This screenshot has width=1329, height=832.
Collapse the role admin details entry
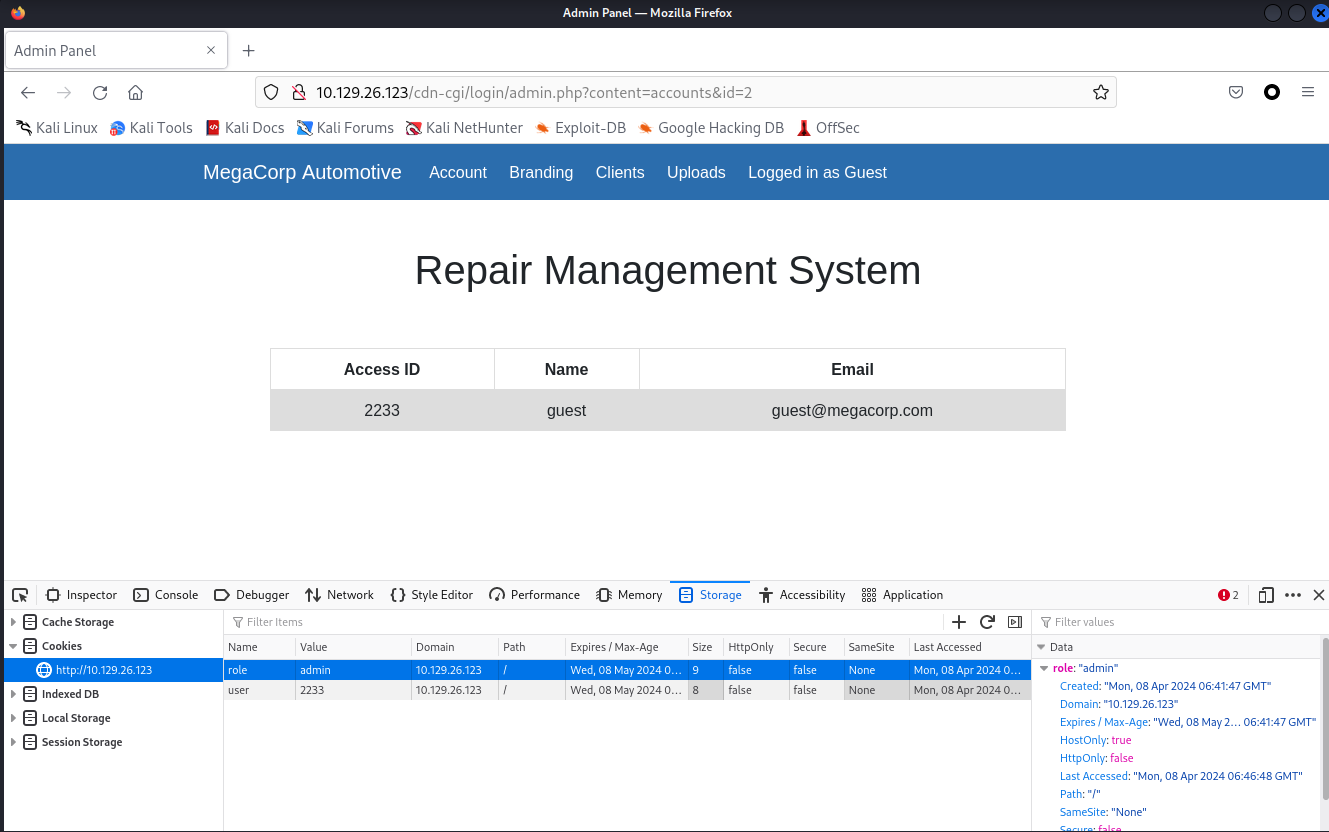tap(1044, 668)
